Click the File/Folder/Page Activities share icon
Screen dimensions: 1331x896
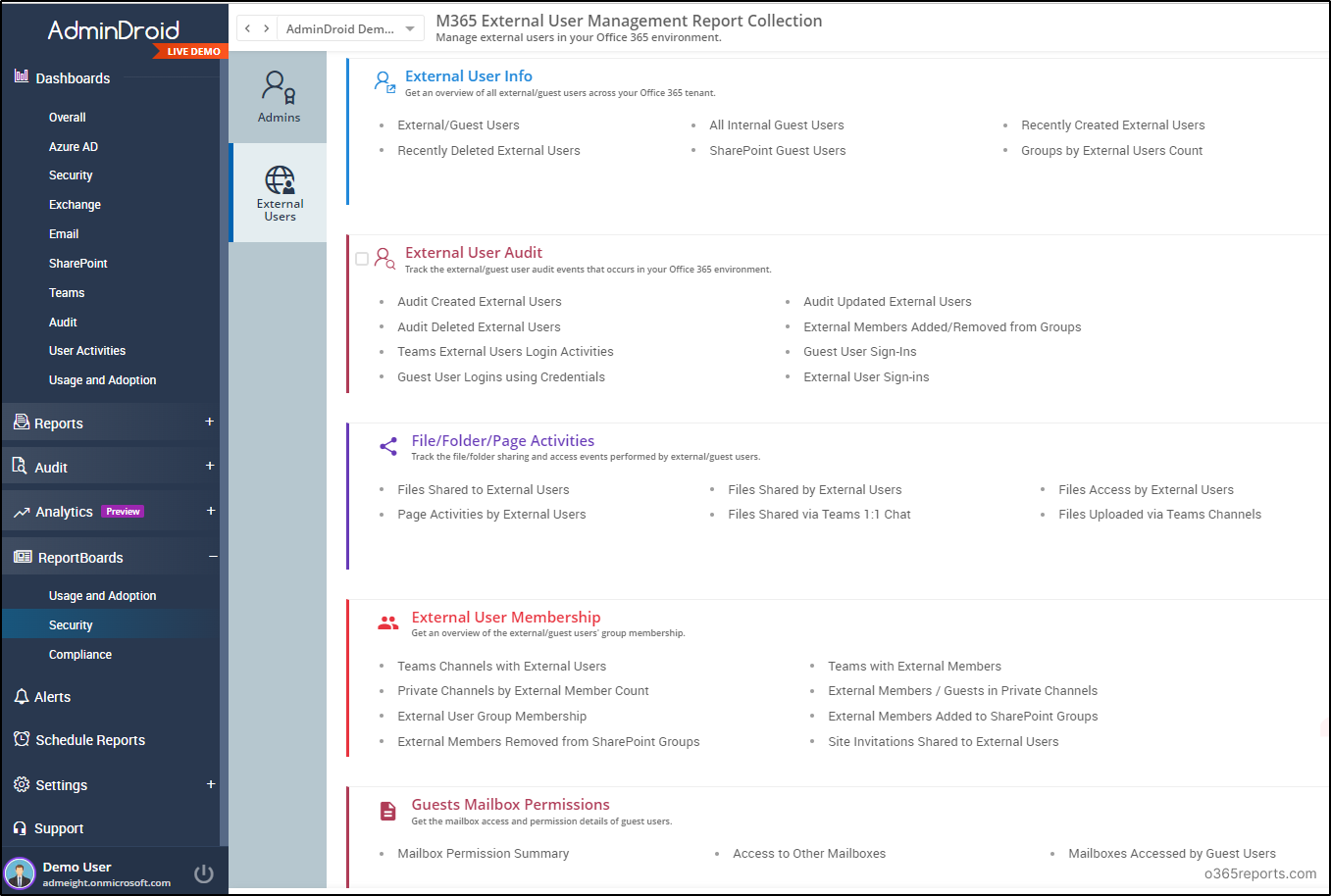click(388, 446)
